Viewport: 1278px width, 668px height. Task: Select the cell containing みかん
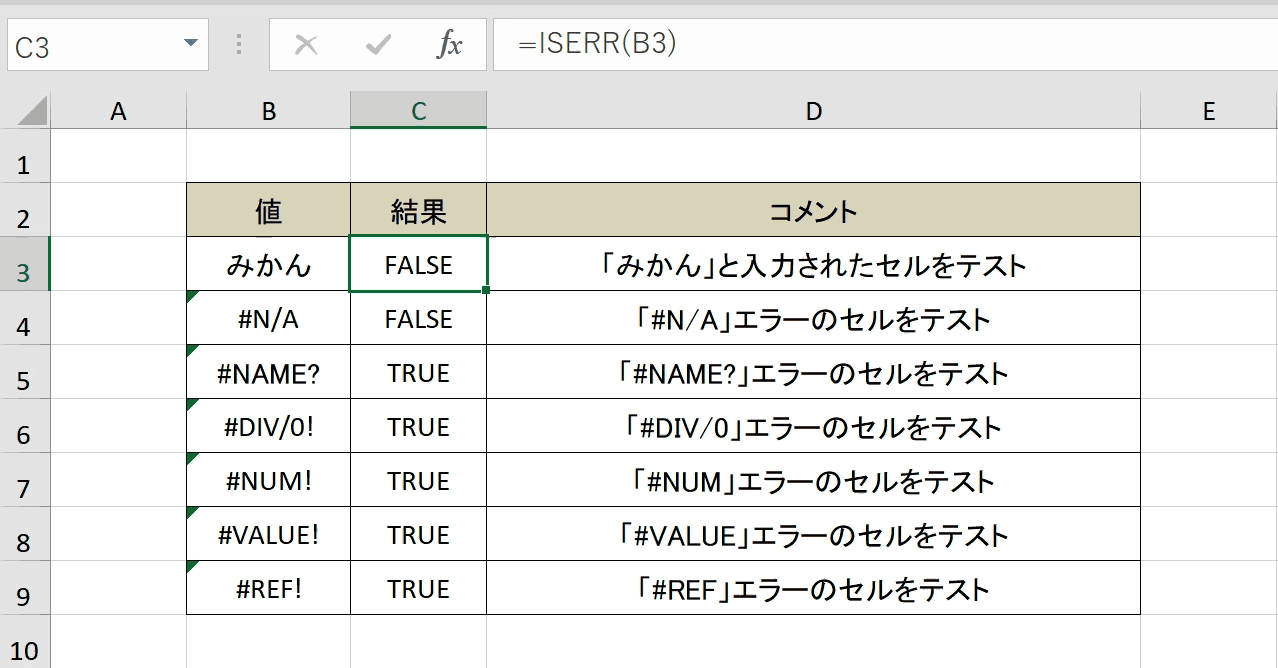[x=268, y=265]
